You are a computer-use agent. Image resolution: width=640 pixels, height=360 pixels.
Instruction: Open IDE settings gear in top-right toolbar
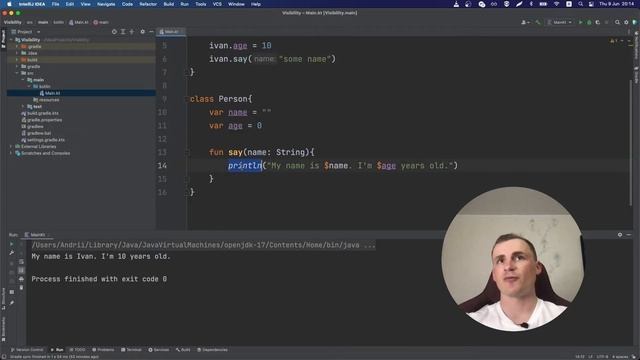pyautogui.click(x=626, y=22)
